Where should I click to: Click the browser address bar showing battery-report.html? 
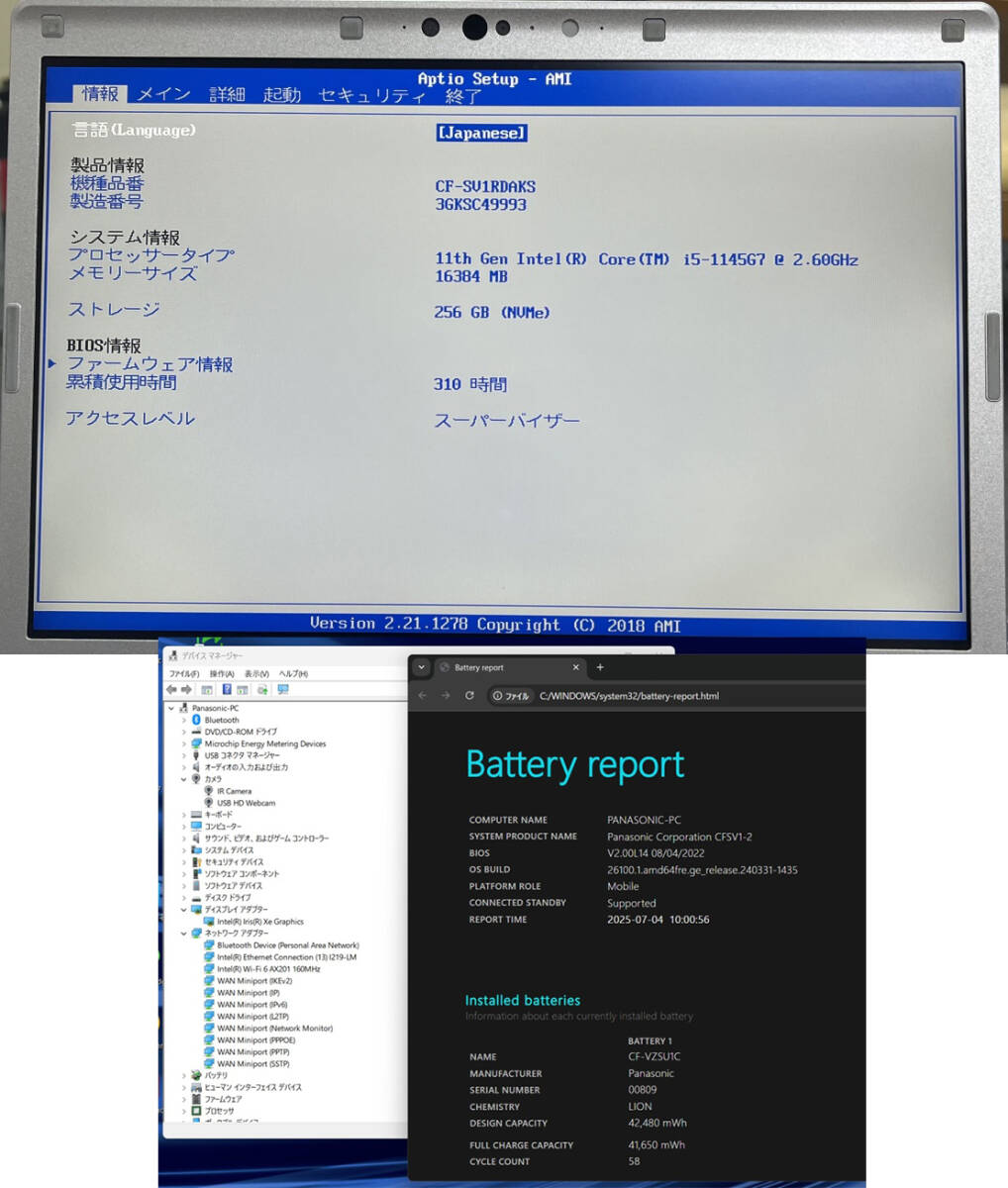coord(629,696)
